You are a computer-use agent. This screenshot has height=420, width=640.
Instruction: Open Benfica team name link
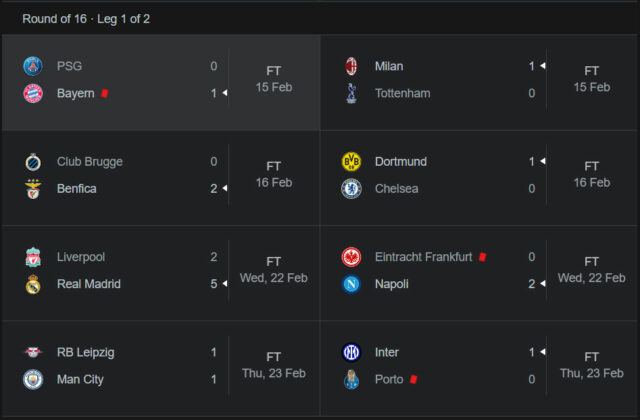[76, 189]
